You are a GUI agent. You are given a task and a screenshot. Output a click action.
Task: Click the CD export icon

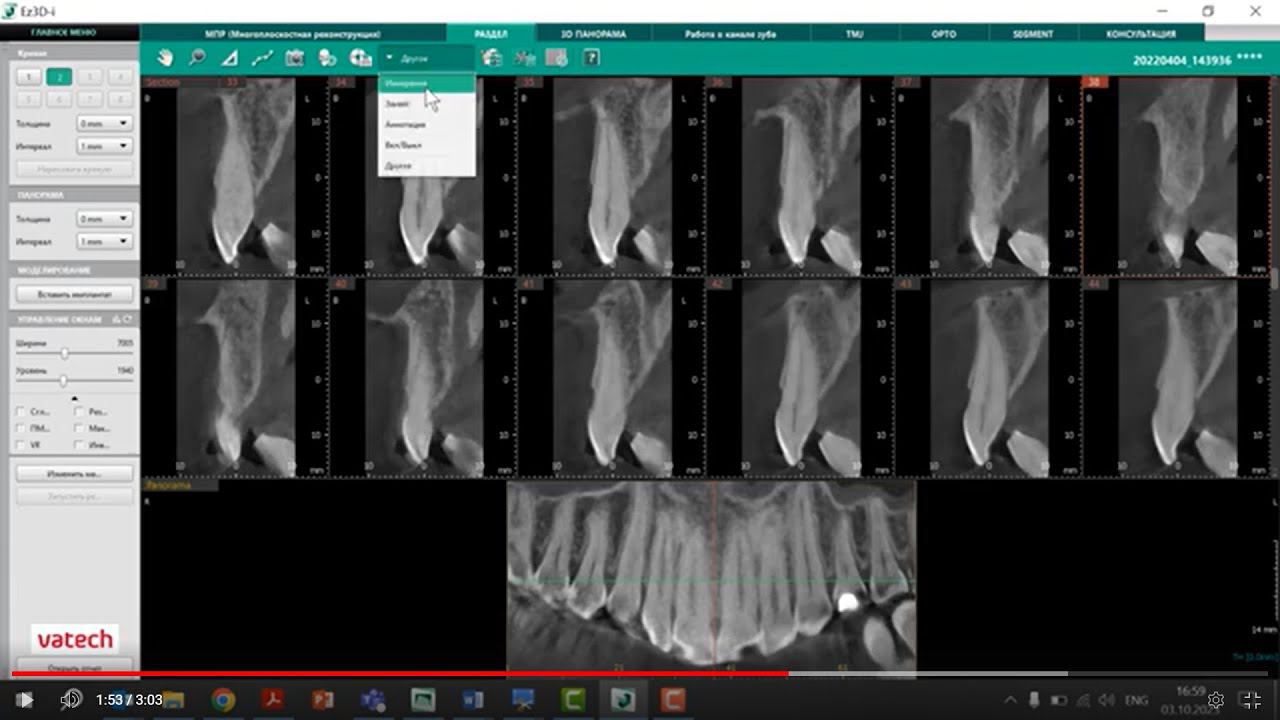[360, 58]
